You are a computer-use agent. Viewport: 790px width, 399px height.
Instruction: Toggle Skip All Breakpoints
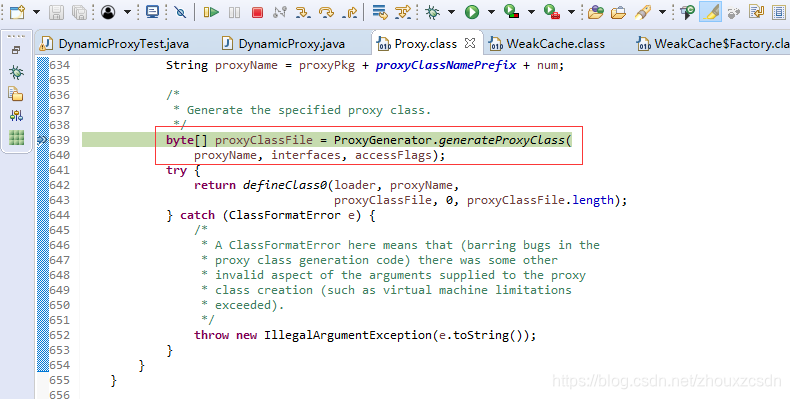(180, 12)
